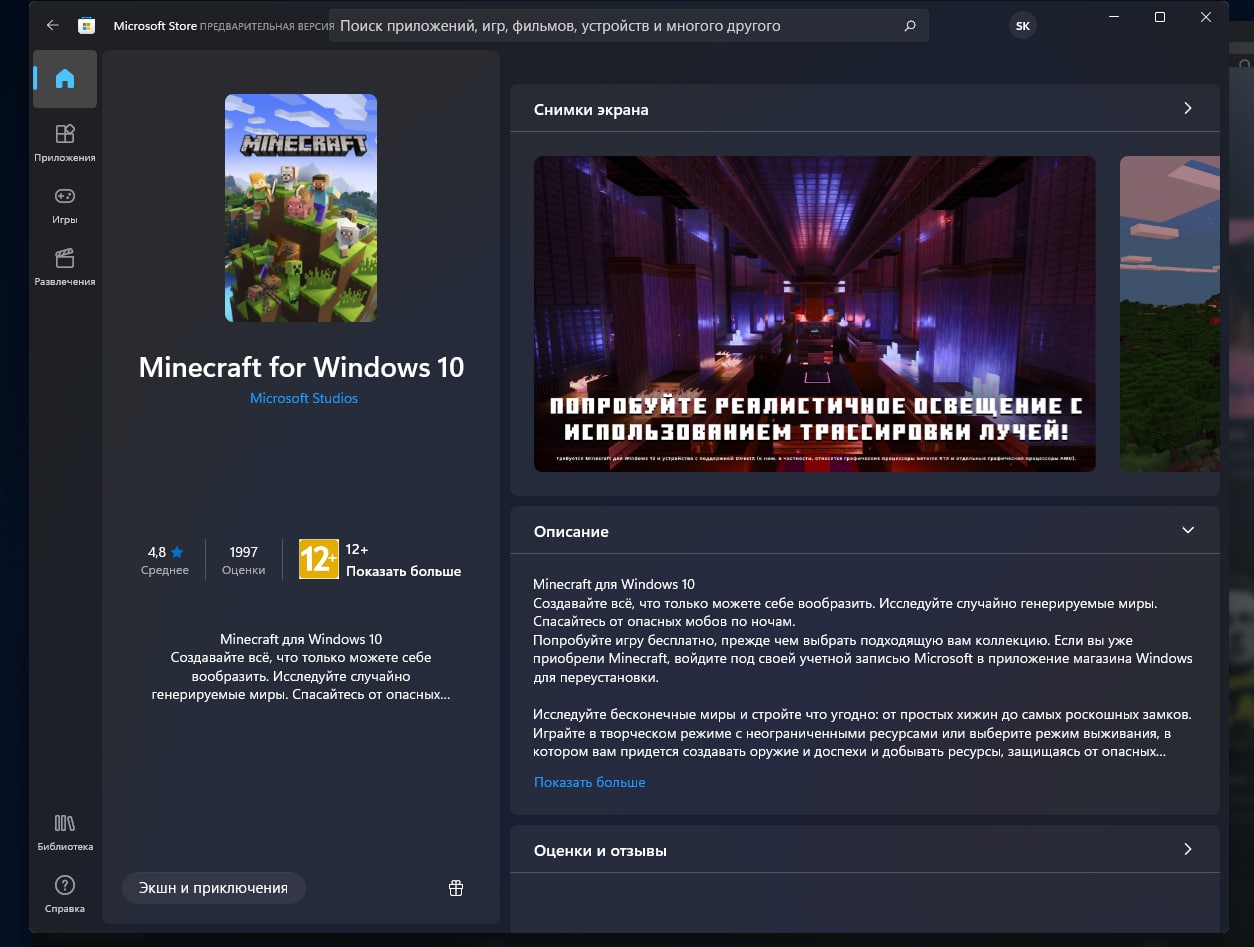The width and height of the screenshot is (1254, 947).
Task: Open Игры section in sidebar
Action: 65,205
